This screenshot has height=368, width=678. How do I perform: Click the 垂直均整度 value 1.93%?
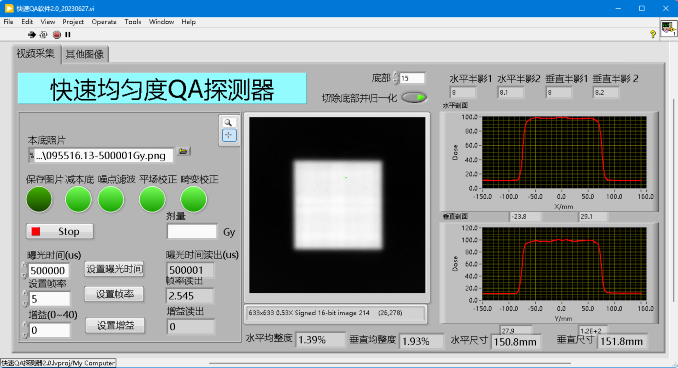point(422,341)
